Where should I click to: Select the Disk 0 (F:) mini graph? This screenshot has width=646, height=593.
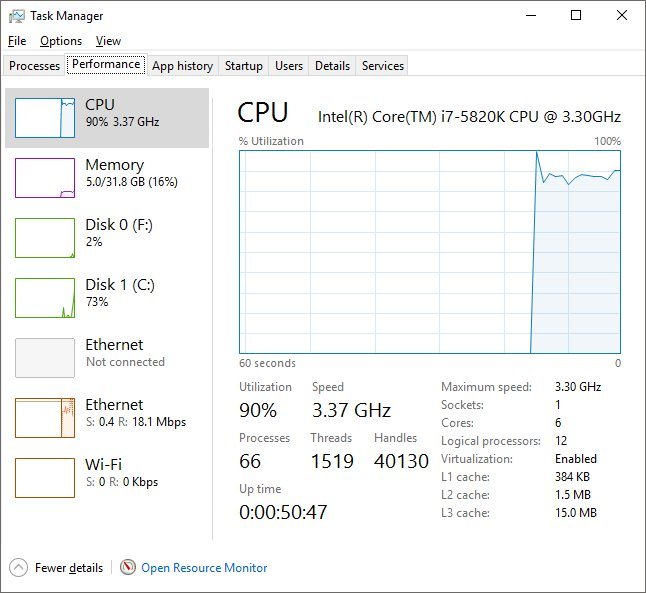(x=45, y=238)
